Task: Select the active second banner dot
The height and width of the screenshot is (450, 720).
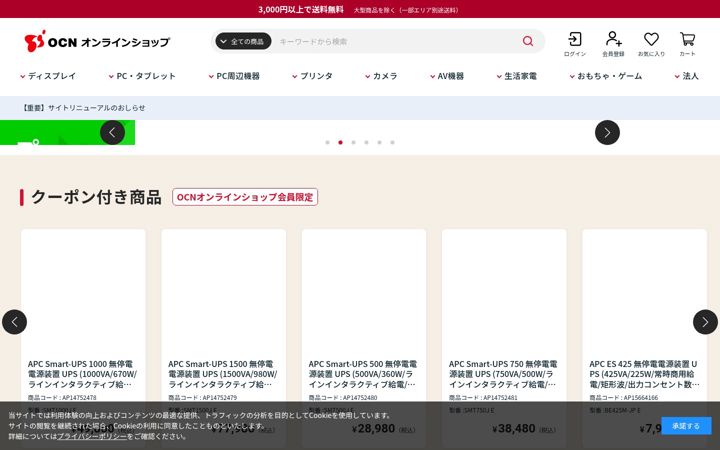Action: pos(340,142)
